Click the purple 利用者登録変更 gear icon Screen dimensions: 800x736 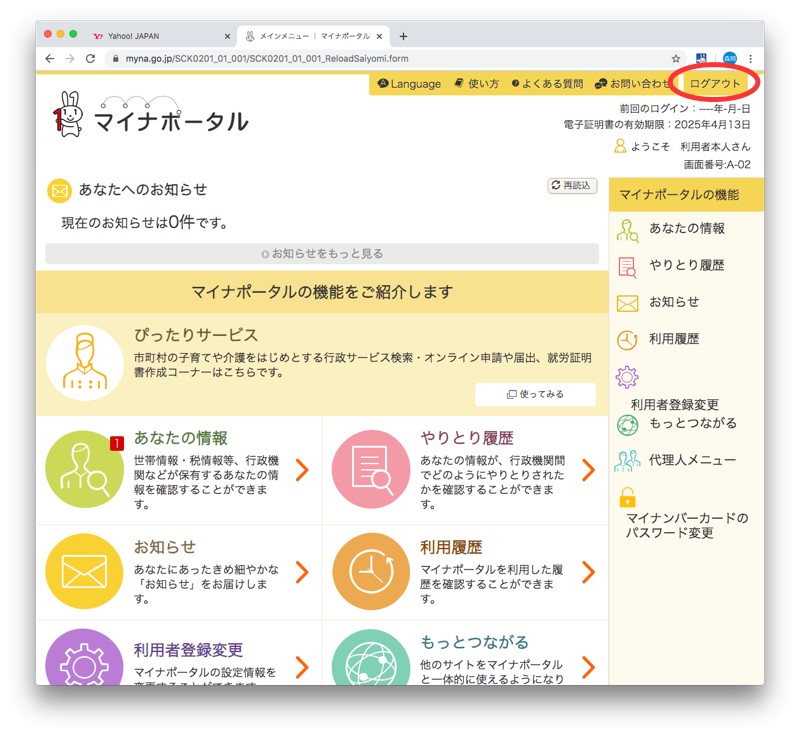pyautogui.click(x=85, y=660)
